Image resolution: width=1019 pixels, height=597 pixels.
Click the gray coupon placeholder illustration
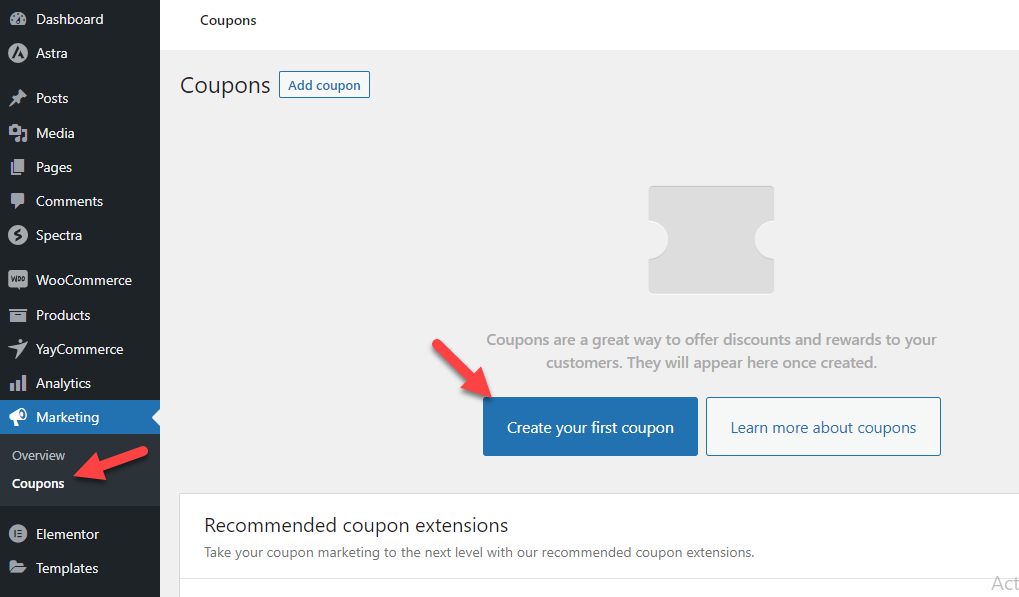(x=711, y=240)
